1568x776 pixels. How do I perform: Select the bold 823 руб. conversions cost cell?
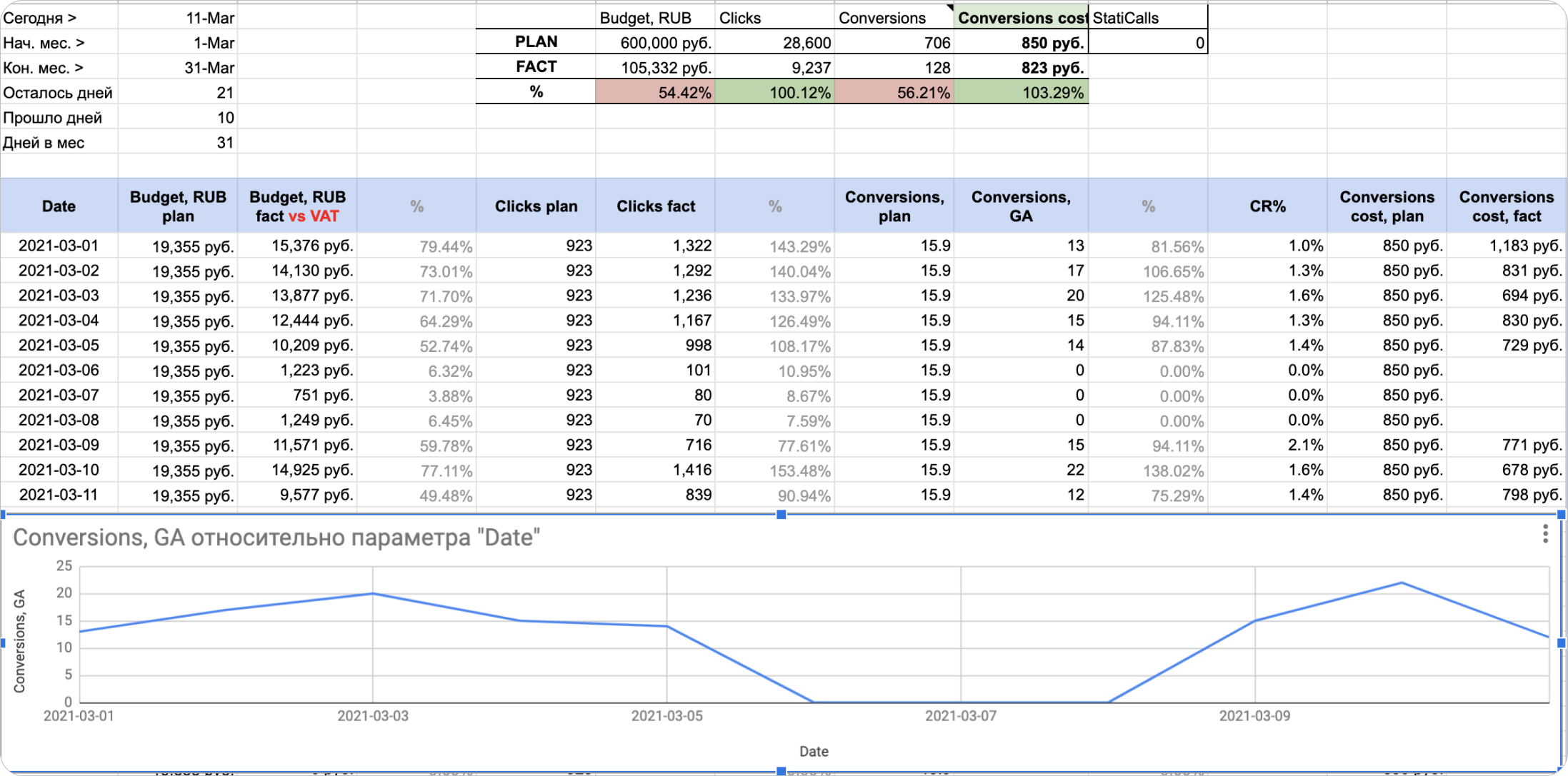pyautogui.click(x=1021, y=68)
